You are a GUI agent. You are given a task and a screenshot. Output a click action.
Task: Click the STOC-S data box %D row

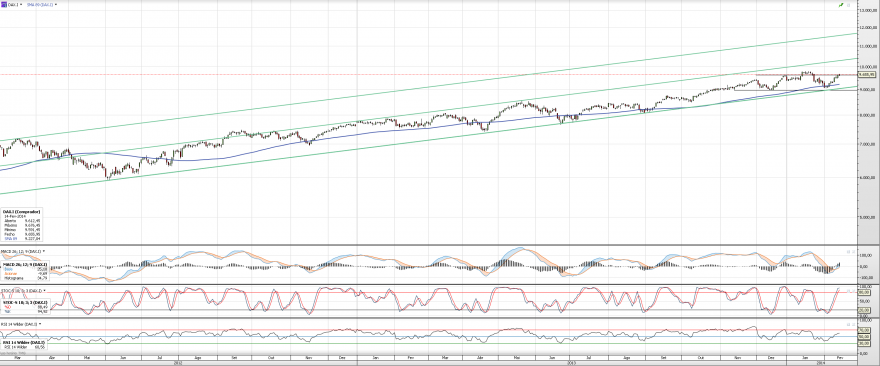coord(26,306)
